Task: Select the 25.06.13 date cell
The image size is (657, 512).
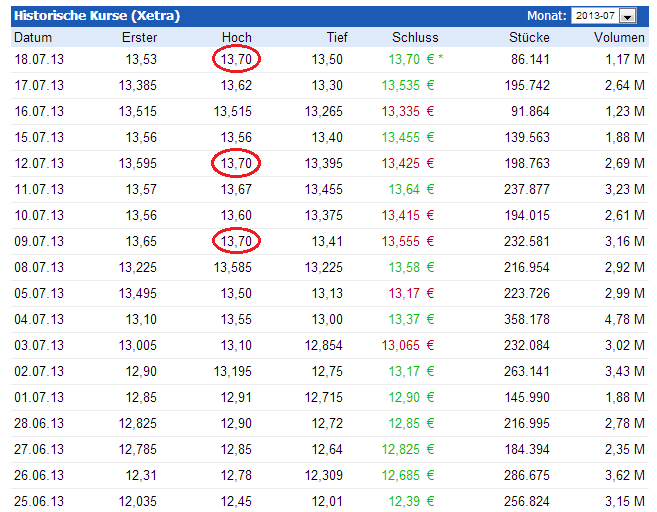Action: pos(38,500)
